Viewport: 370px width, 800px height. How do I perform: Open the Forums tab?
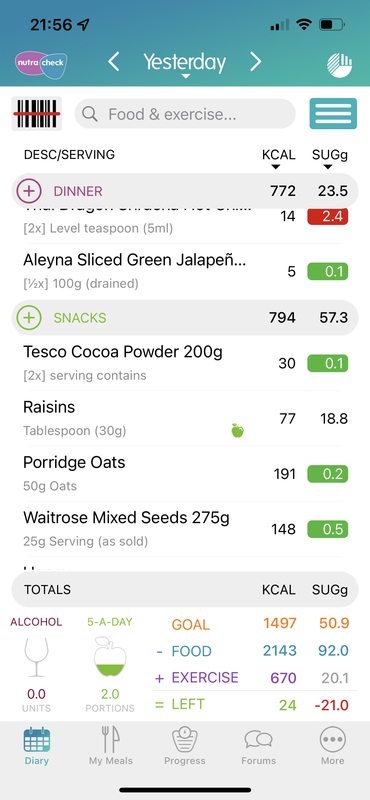click(x=259, y=745)
